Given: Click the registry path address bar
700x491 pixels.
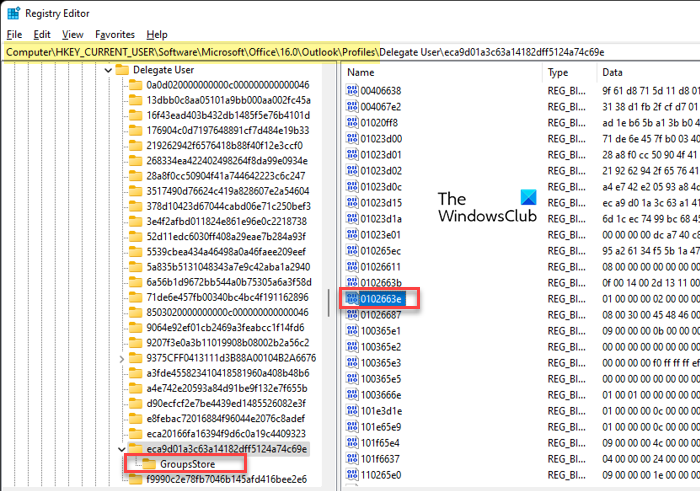Looking at the screenshot, I should 350,52.
